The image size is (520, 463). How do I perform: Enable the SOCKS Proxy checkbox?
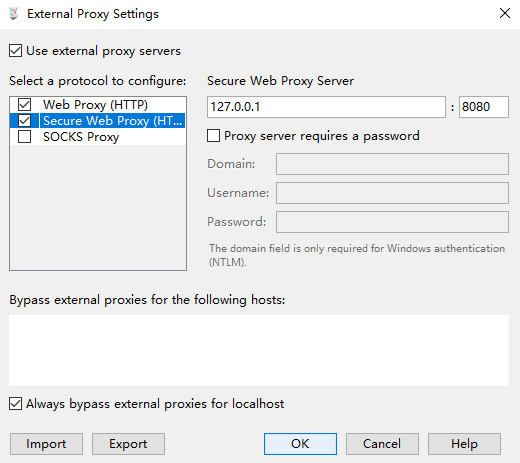point(25,137)
